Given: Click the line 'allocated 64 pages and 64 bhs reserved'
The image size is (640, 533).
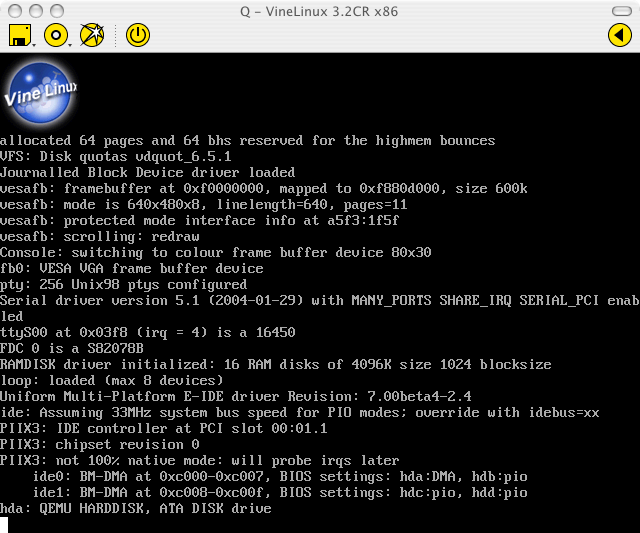Looking at the screenshot, I should point(247,140).
